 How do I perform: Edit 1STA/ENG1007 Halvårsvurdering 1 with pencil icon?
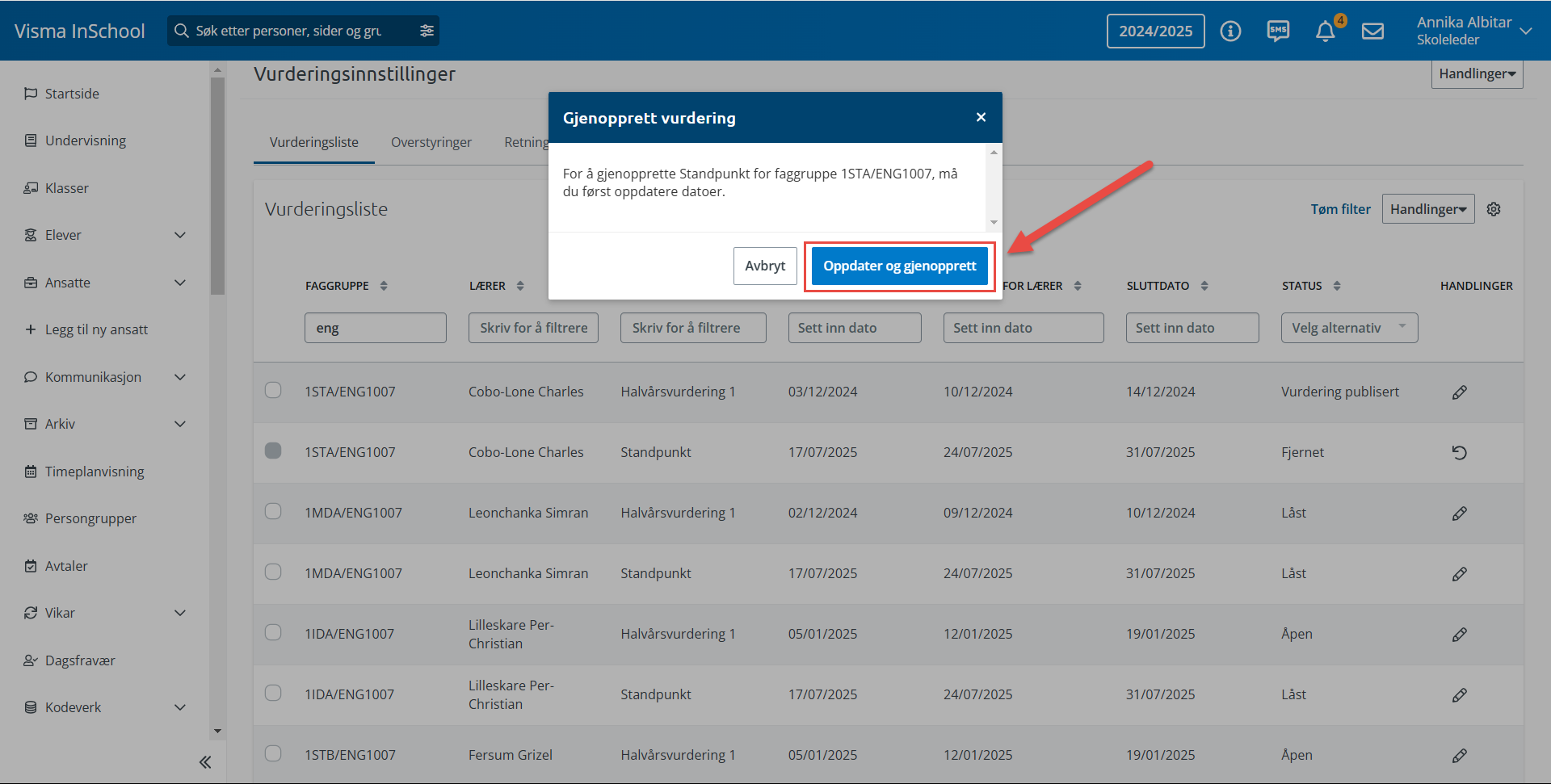point(1459,392)
